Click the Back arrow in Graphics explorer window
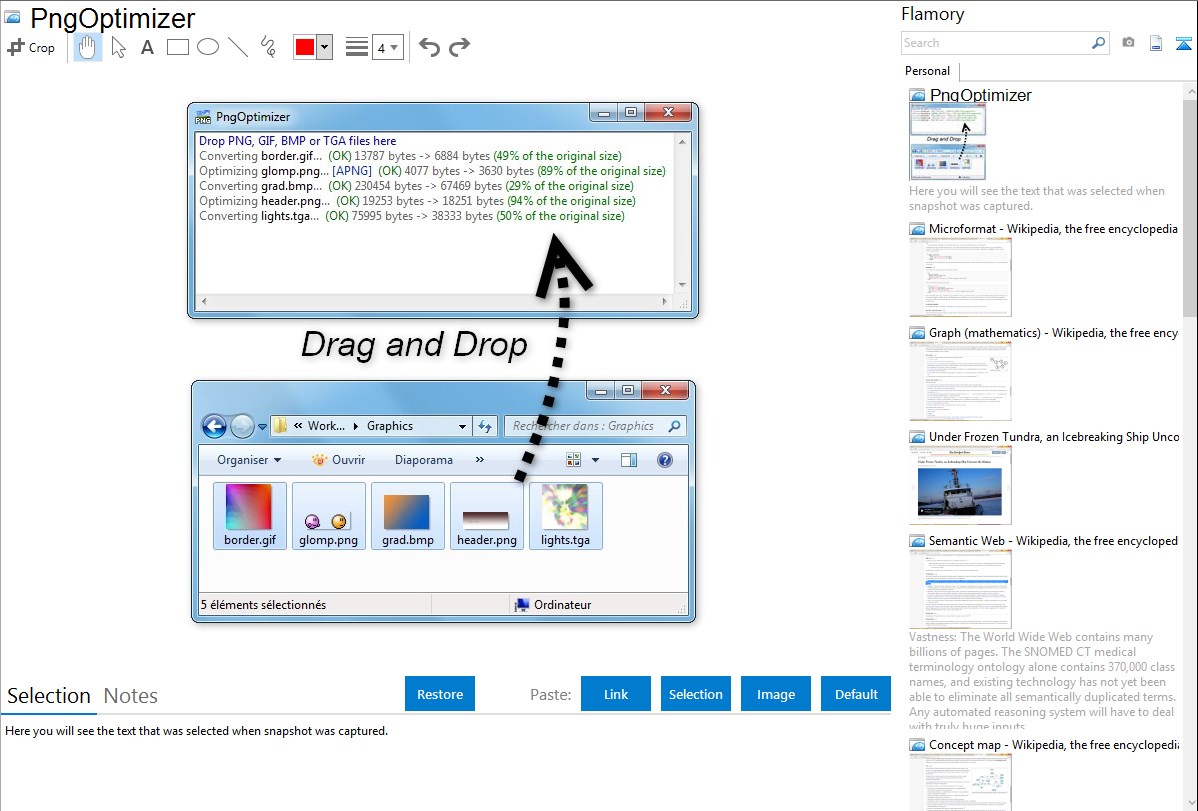The image size is (1198, 811). pos(214,426)
